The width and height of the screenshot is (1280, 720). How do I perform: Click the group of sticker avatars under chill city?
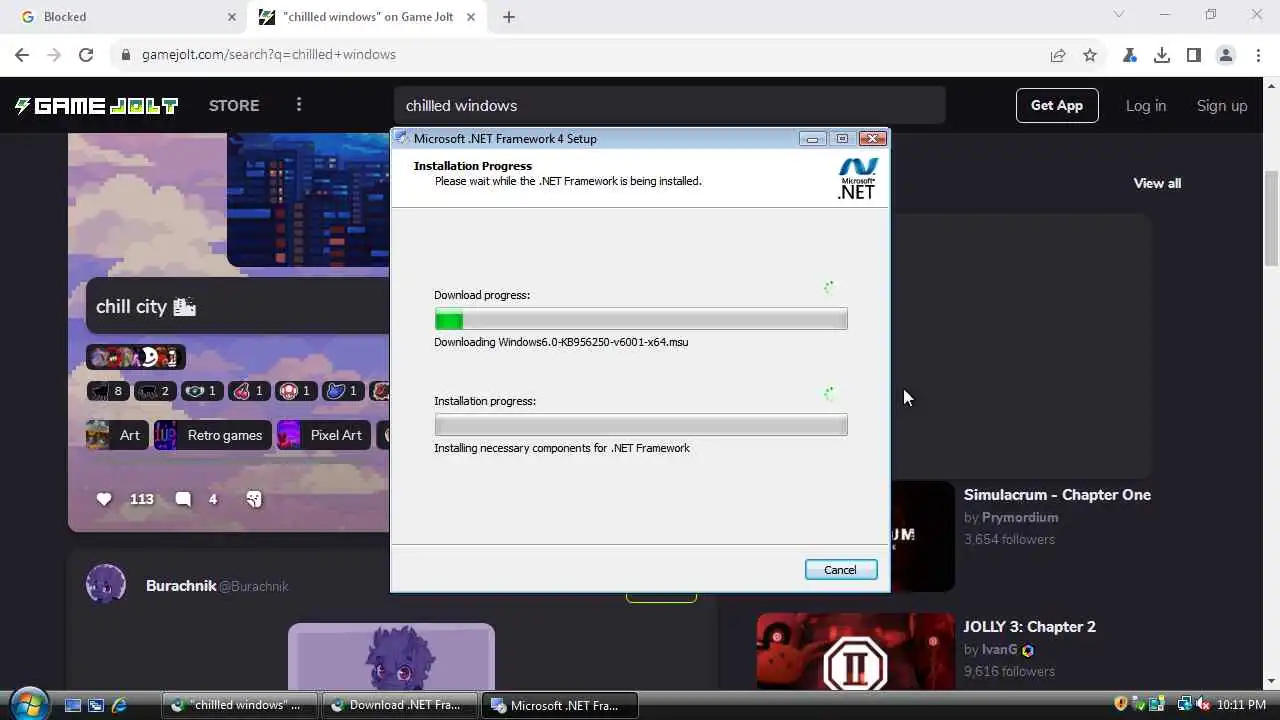(x=135, y=356)
